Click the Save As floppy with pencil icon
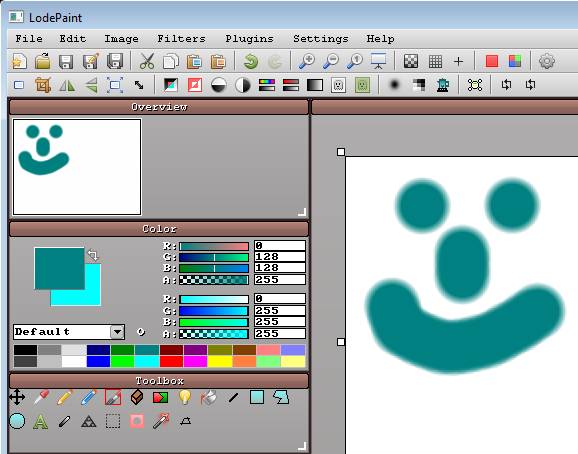This screenshot has width=578, height=454. click(x=91, y=62)
